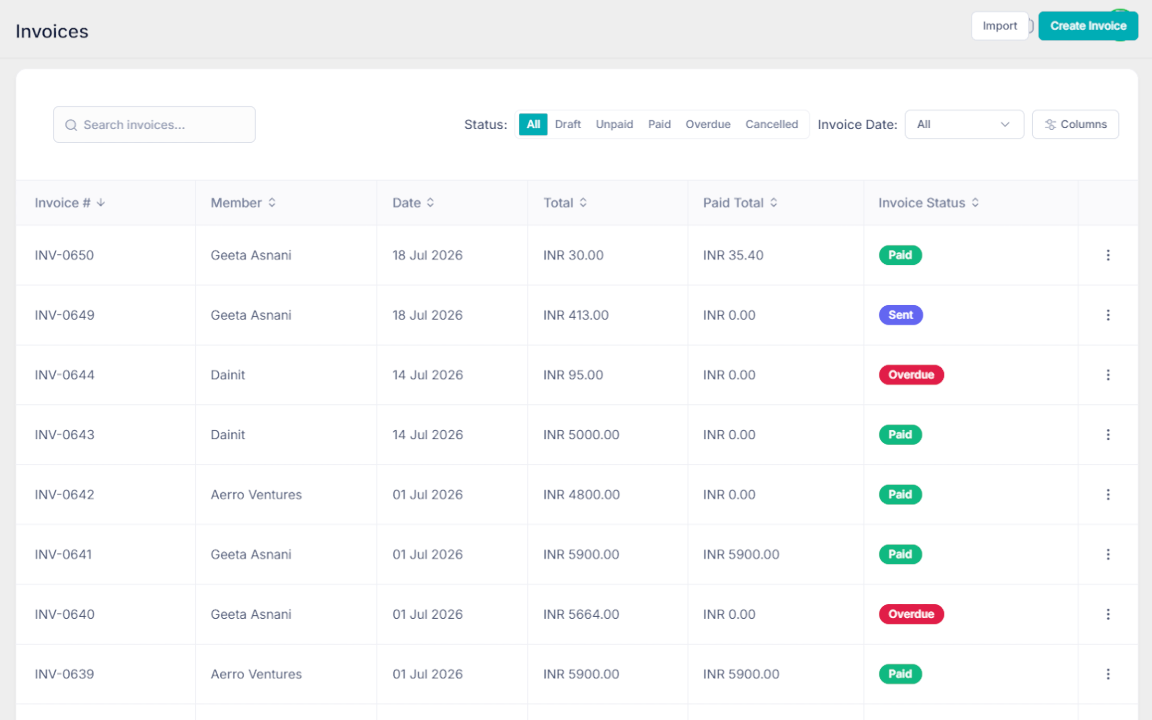Sort the table by Date
The width and height of the screenshot is (1152, 720).
(x=431, y=203)
